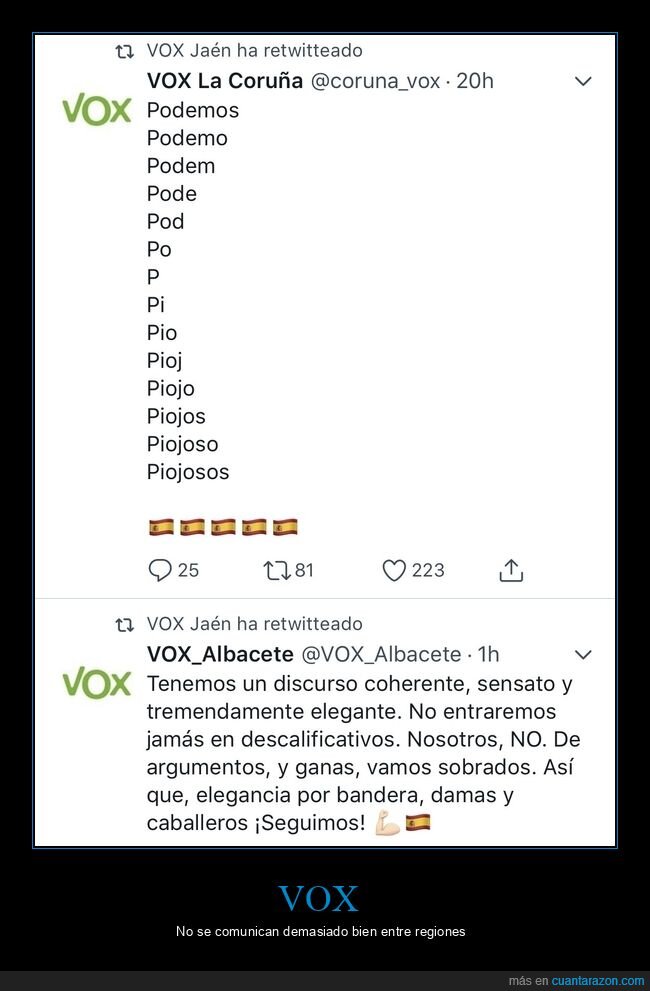Viewport: 650px width, 991px height.
Task: Expand the options chevron on the VOX_Albacete tweet
Action: tap(583, 655)
